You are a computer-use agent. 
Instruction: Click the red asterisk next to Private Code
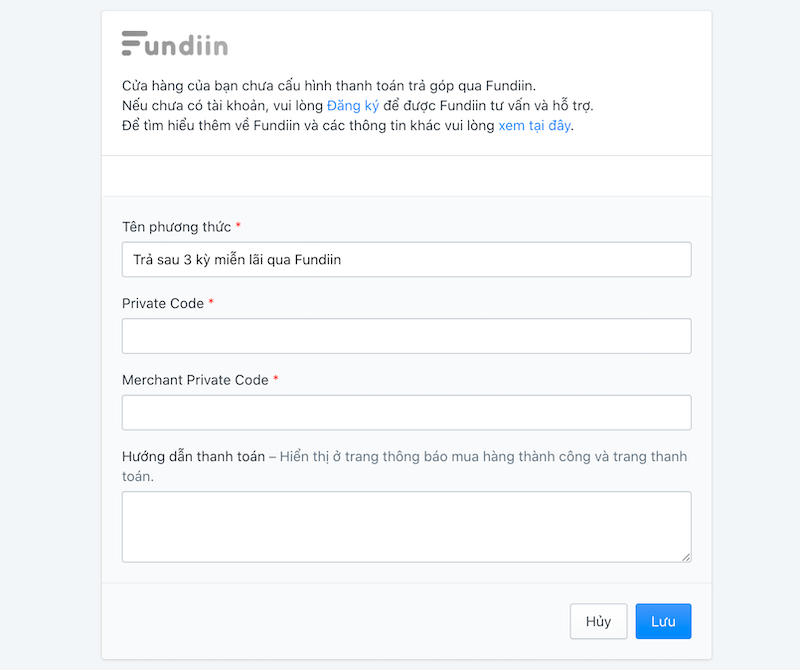212,302
